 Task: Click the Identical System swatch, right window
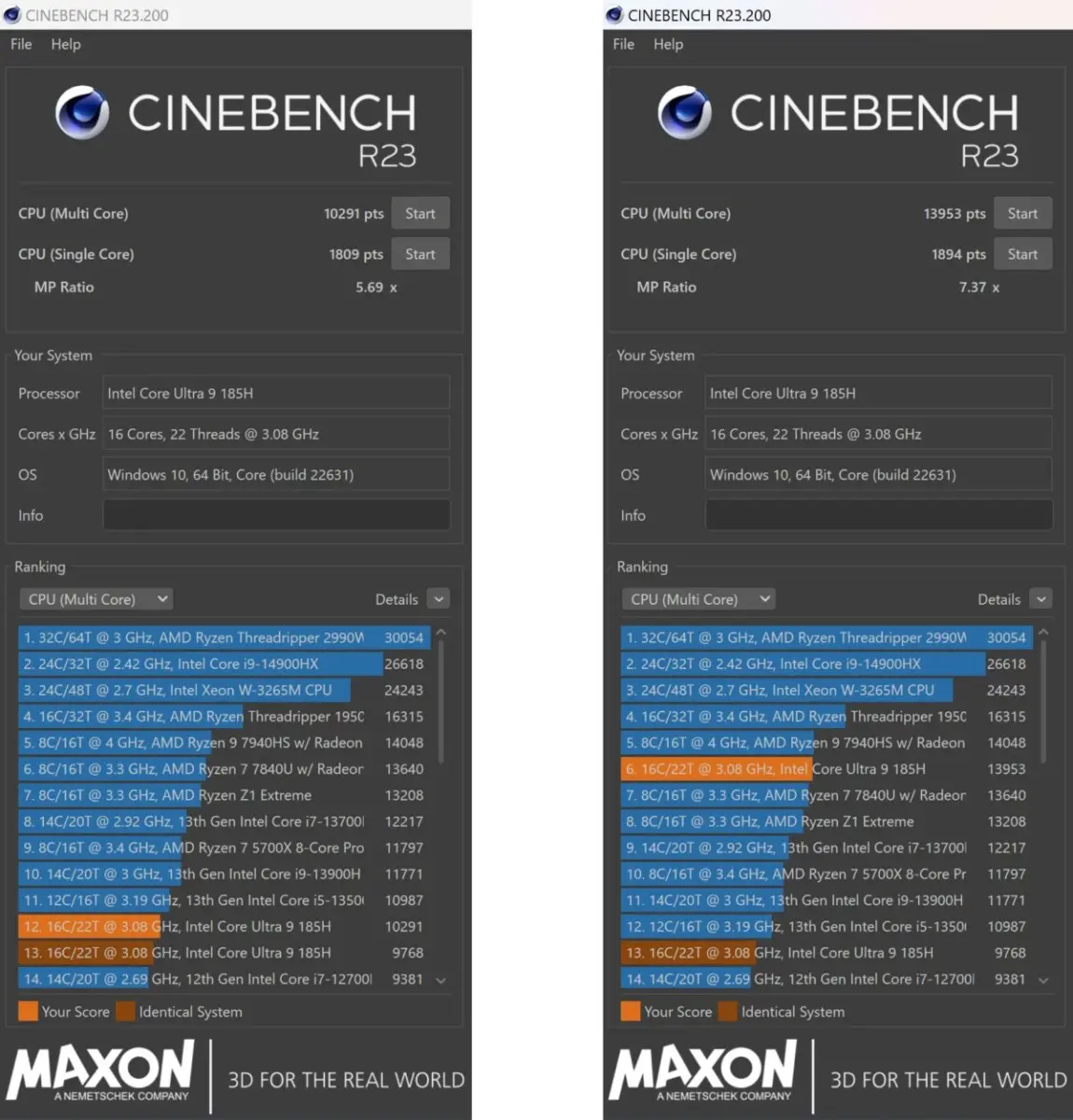click(728, 1012)
